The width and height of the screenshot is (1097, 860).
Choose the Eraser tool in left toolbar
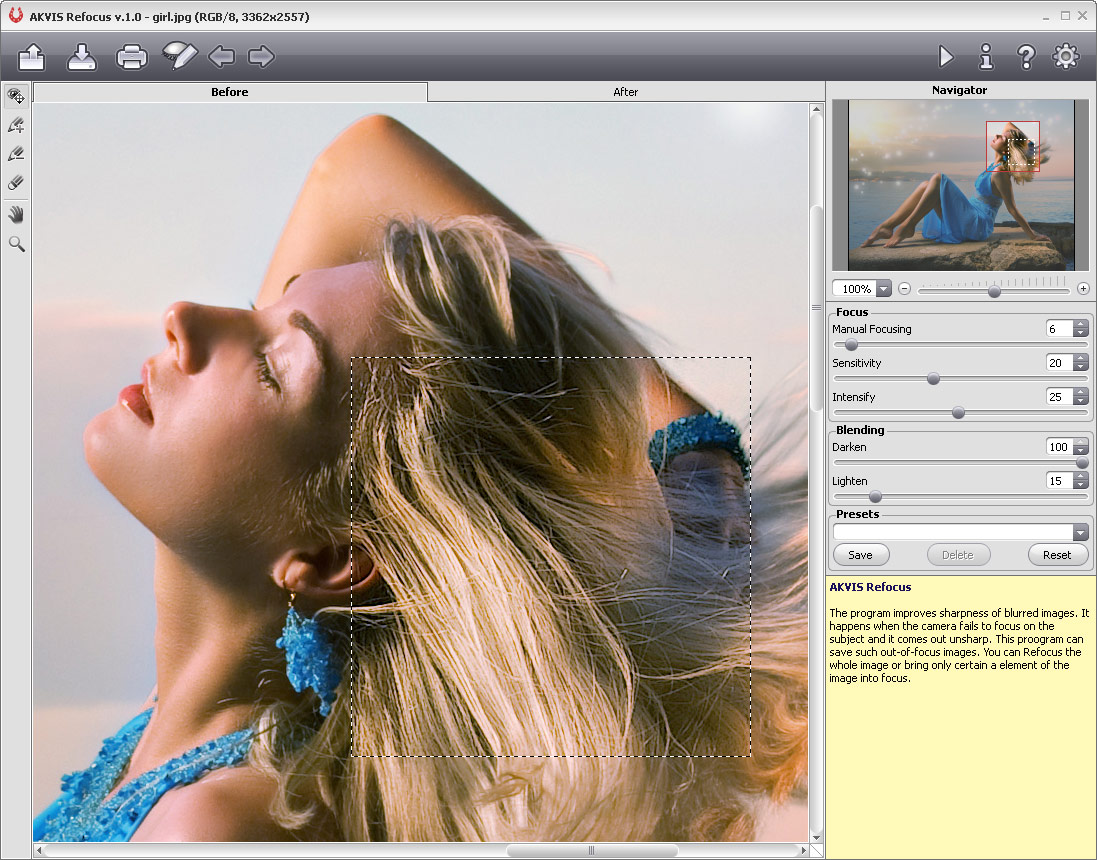[x=16, y=184]
